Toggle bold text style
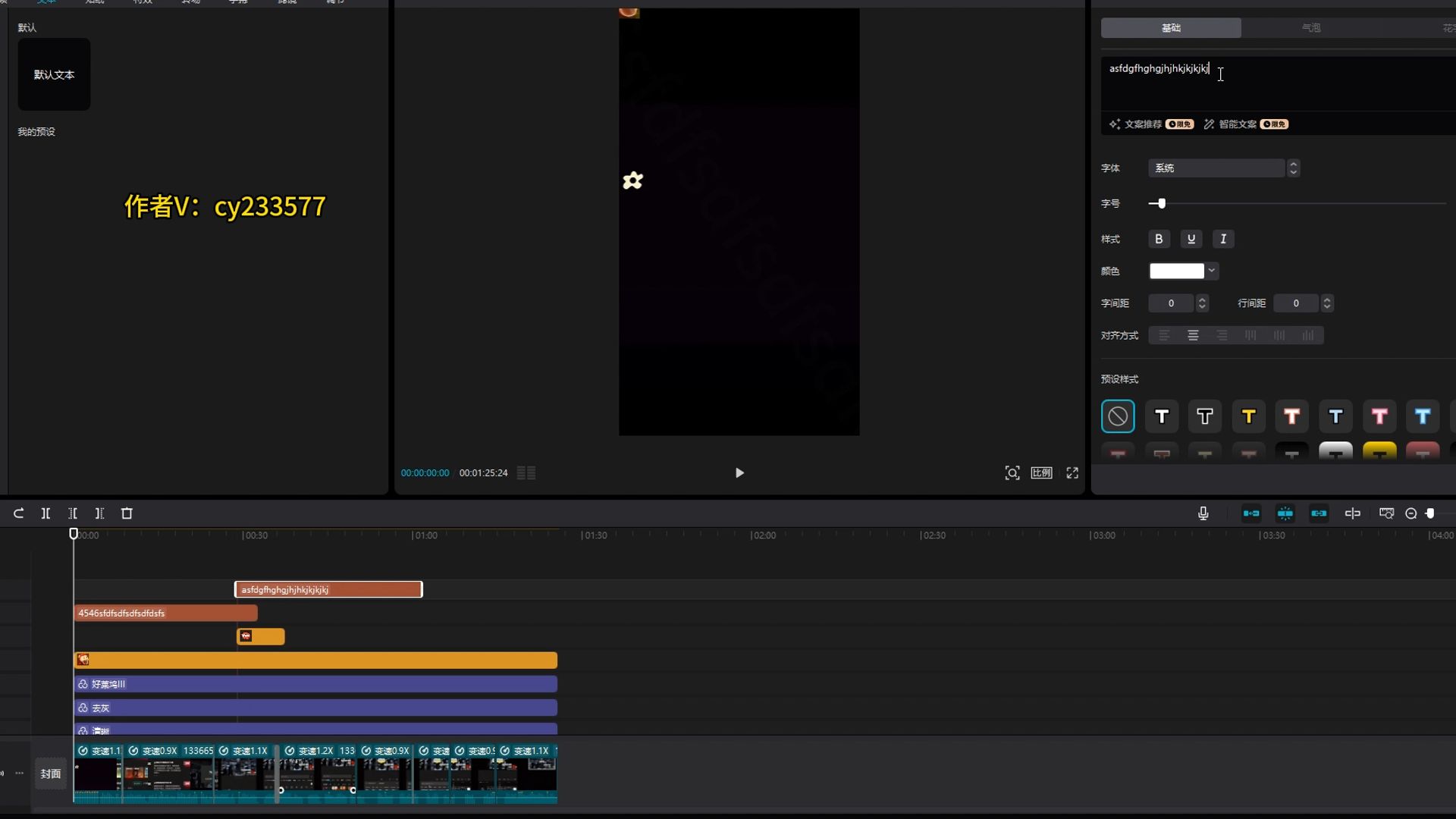1456x819 pixels. pos(1158,239)
